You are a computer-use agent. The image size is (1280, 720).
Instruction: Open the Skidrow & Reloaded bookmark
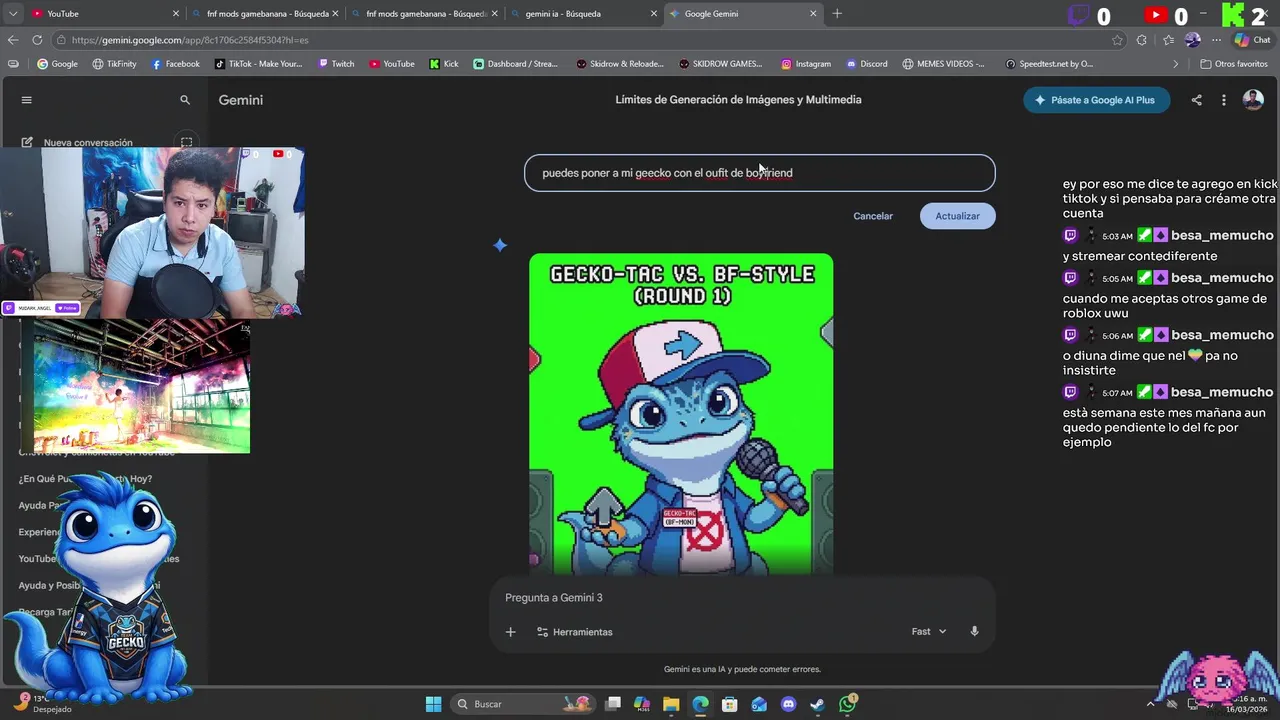pyautogui.click(x=619, y=64)
